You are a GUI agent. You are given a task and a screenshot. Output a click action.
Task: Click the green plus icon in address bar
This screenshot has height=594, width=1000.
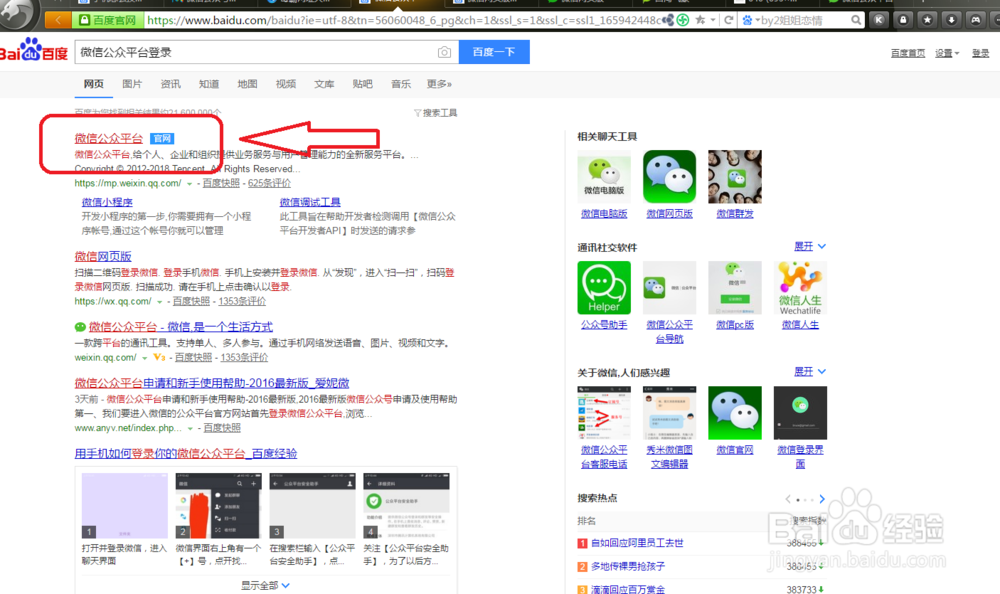click(x=683, y=20)
